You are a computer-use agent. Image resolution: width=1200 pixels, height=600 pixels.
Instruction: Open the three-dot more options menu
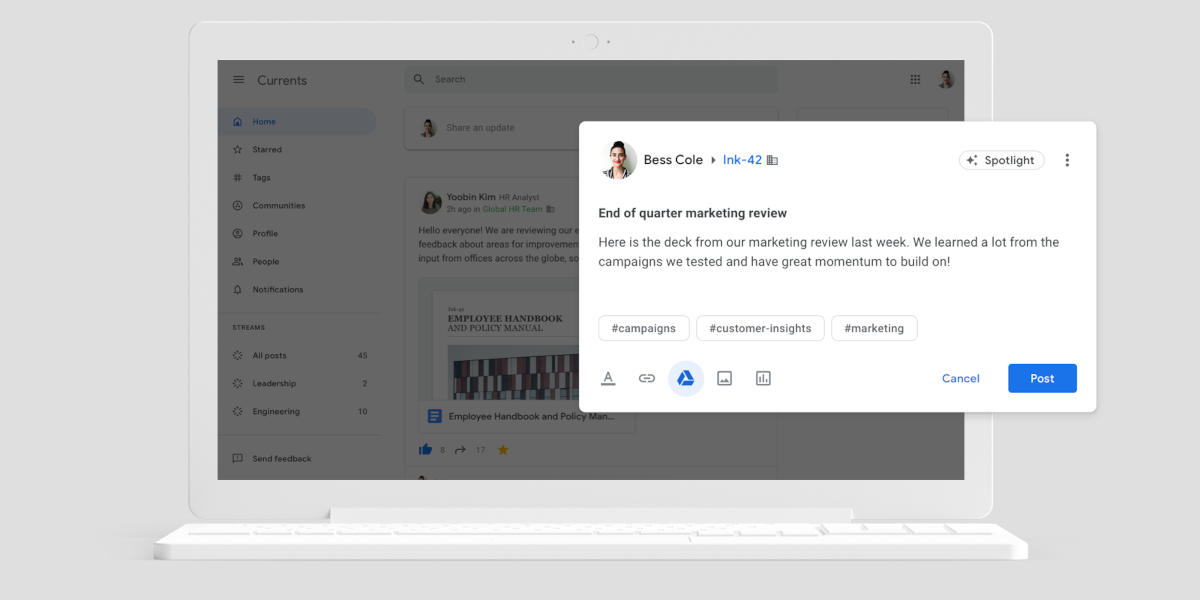pos(1067,160)
